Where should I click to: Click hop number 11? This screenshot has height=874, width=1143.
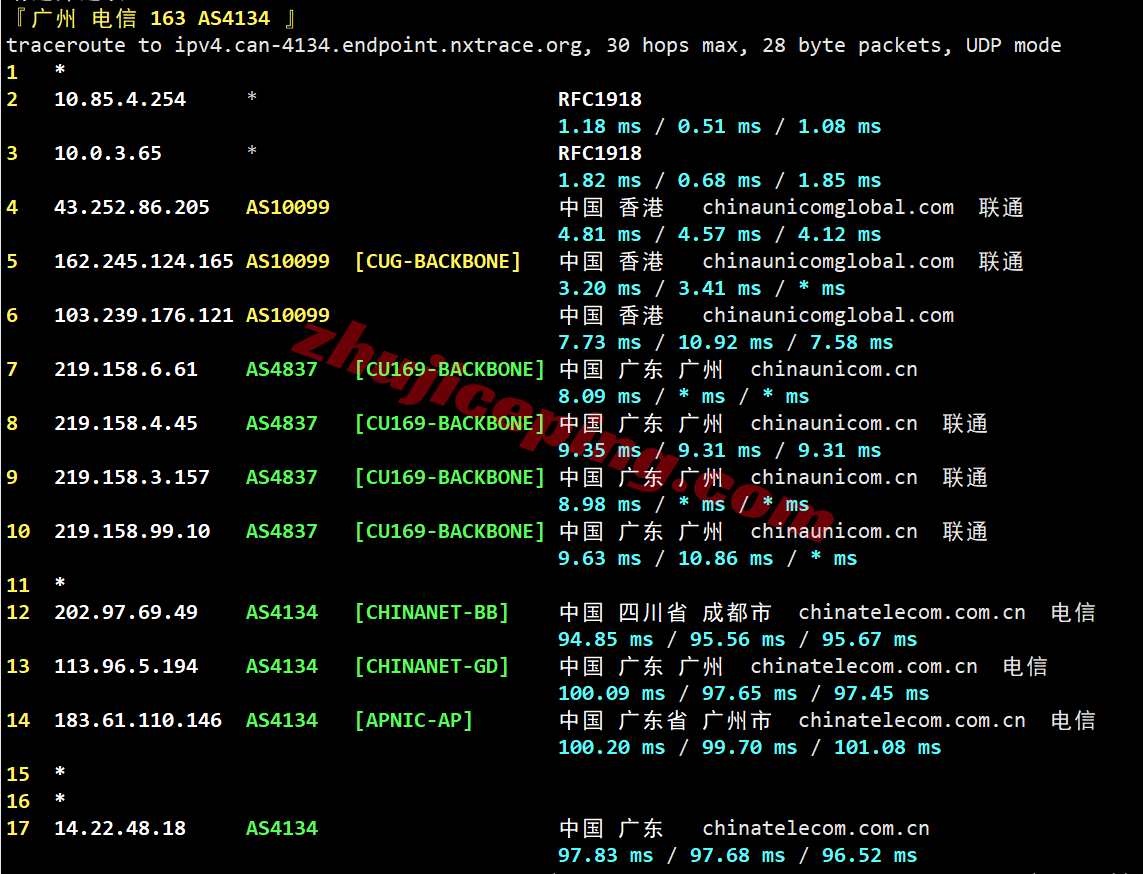point(18,585)
